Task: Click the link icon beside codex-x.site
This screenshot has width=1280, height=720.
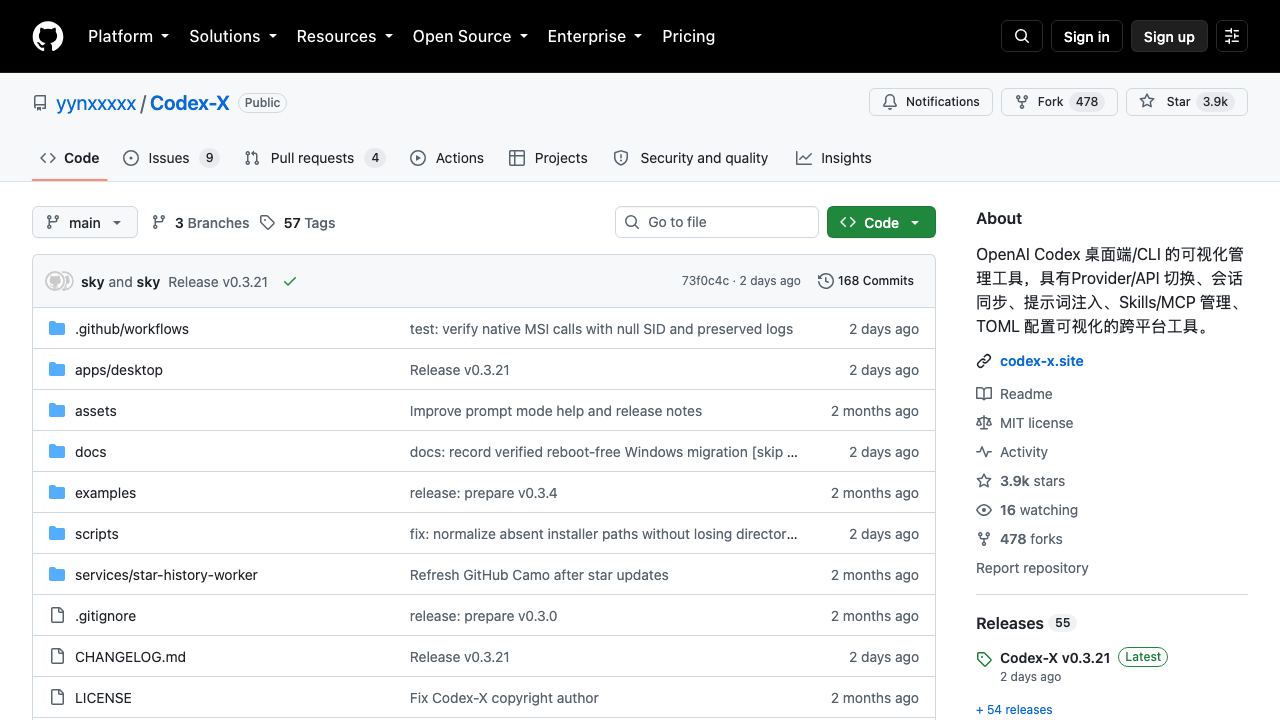Action: pos(984,362)
